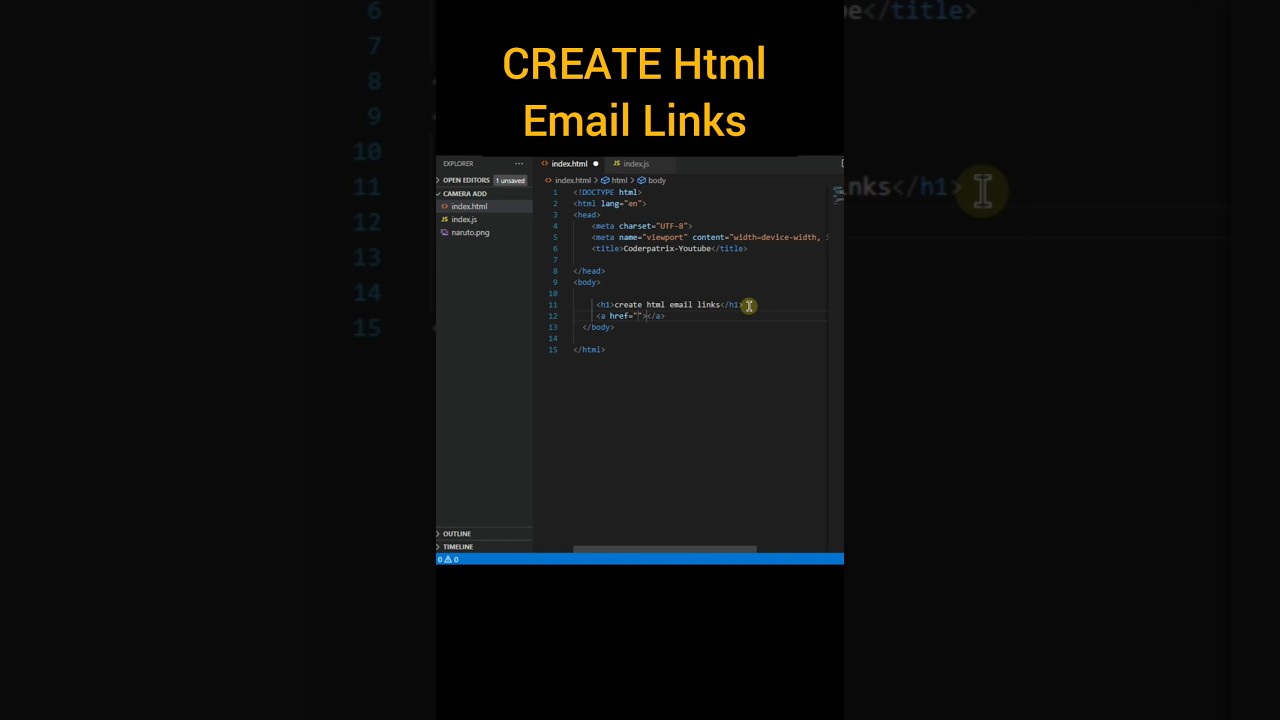Viewport: 1280px width, 720px height.
Task: Click the HTML icon on index.html tab
Action: 545,164
